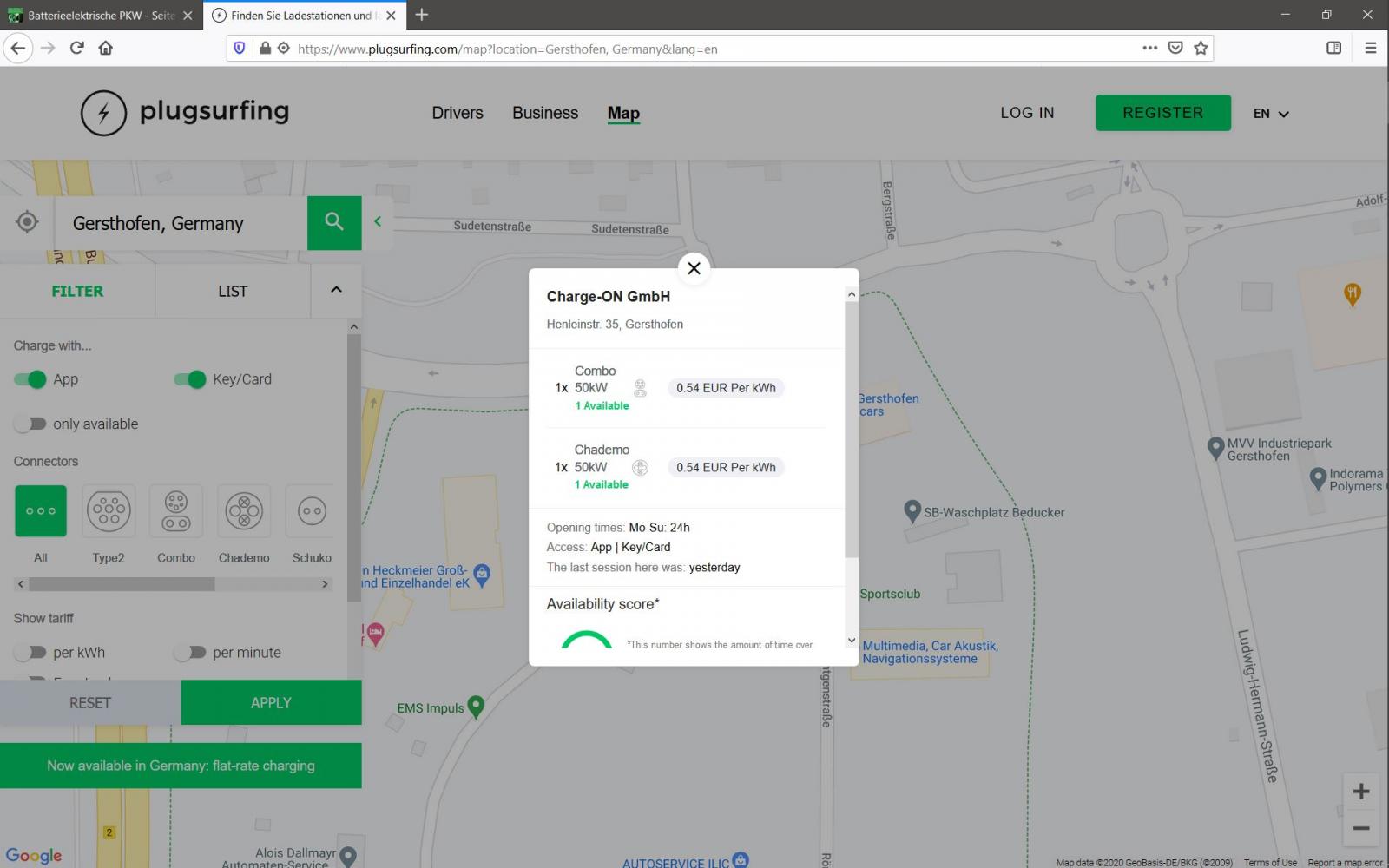
Task: Locate me using the crosshair icon
Action: pyautogui.click(x=28, y=222)
